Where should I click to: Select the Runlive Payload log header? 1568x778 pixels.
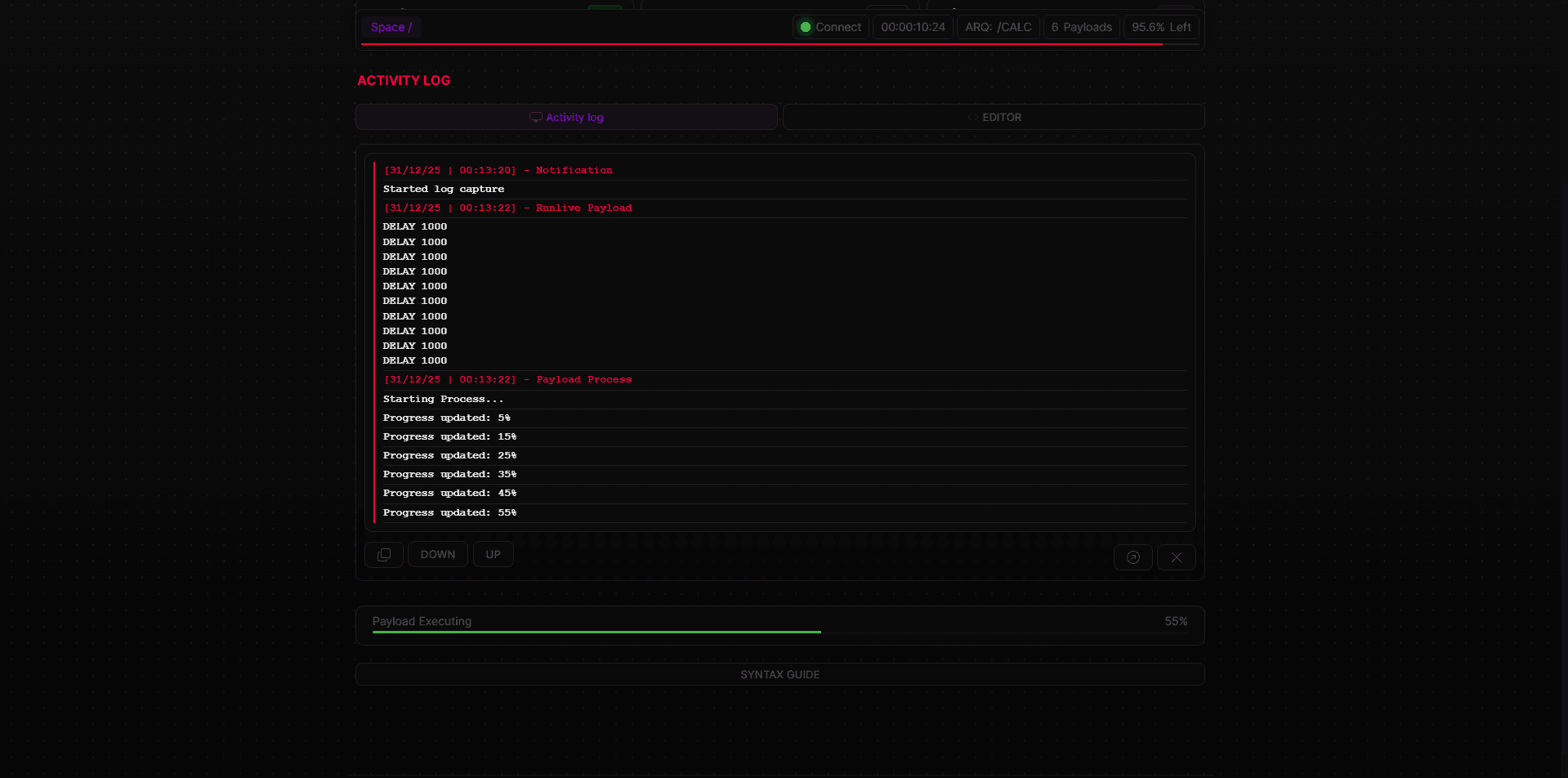[x=507, y=208]
